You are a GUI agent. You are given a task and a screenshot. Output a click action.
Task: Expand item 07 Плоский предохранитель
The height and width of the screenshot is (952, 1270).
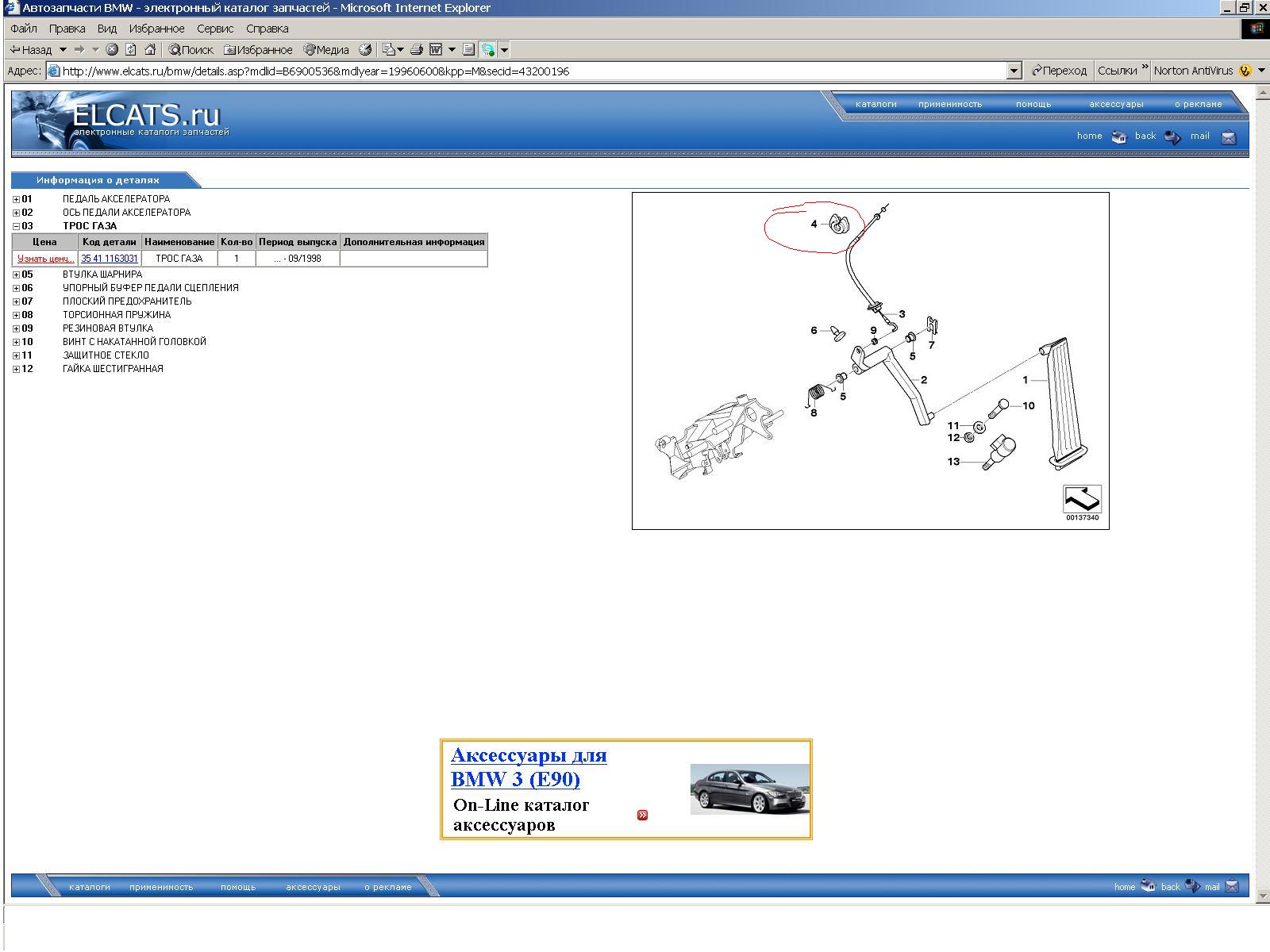click(16, 301)
